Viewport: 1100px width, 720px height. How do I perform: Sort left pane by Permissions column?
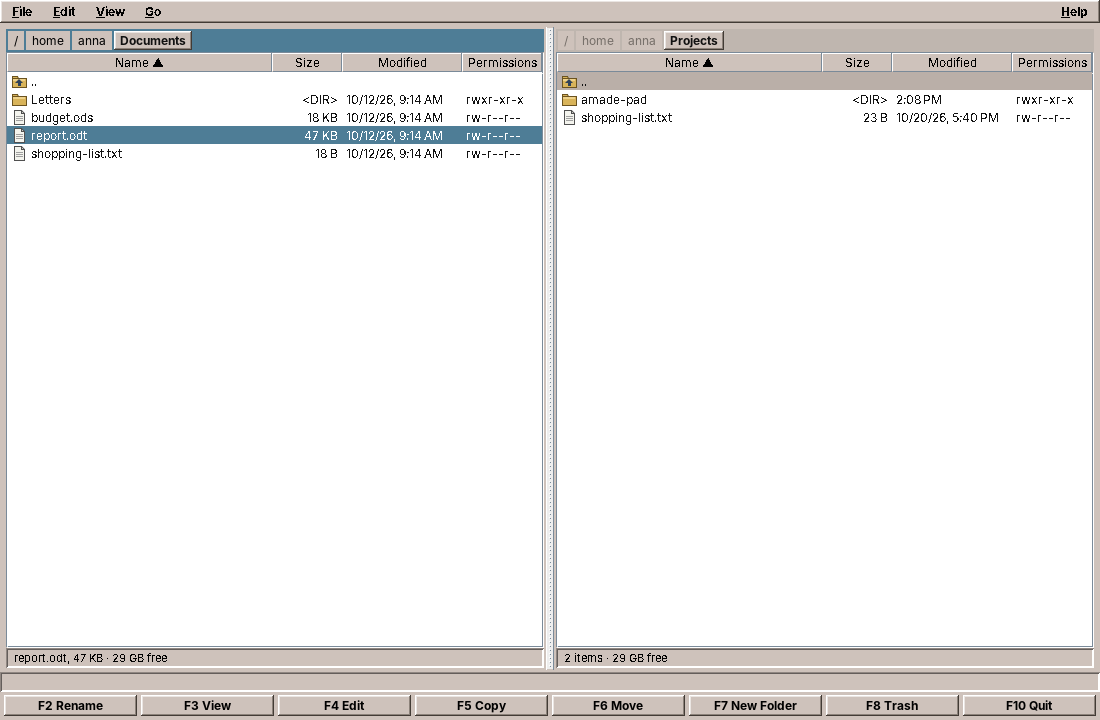tap(502, 62)
